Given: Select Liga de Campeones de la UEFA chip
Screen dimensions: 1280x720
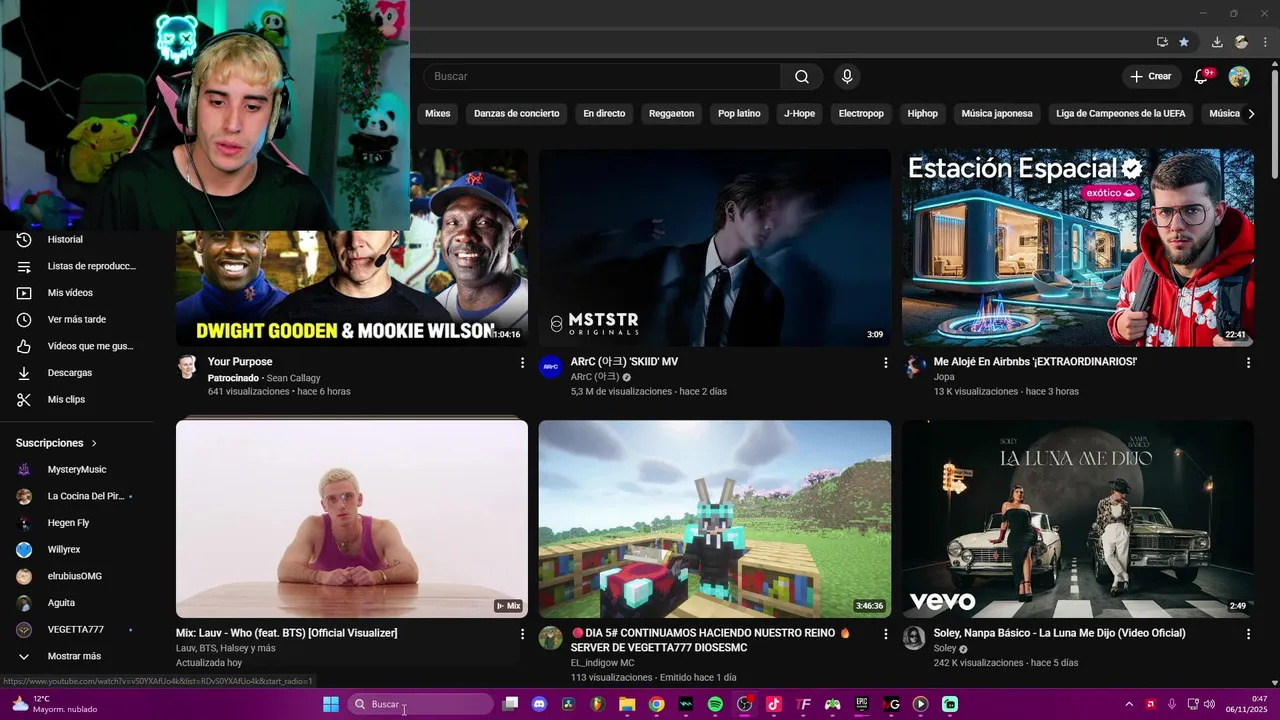Looking at the screenshot, I should (x=1120, y=114).
